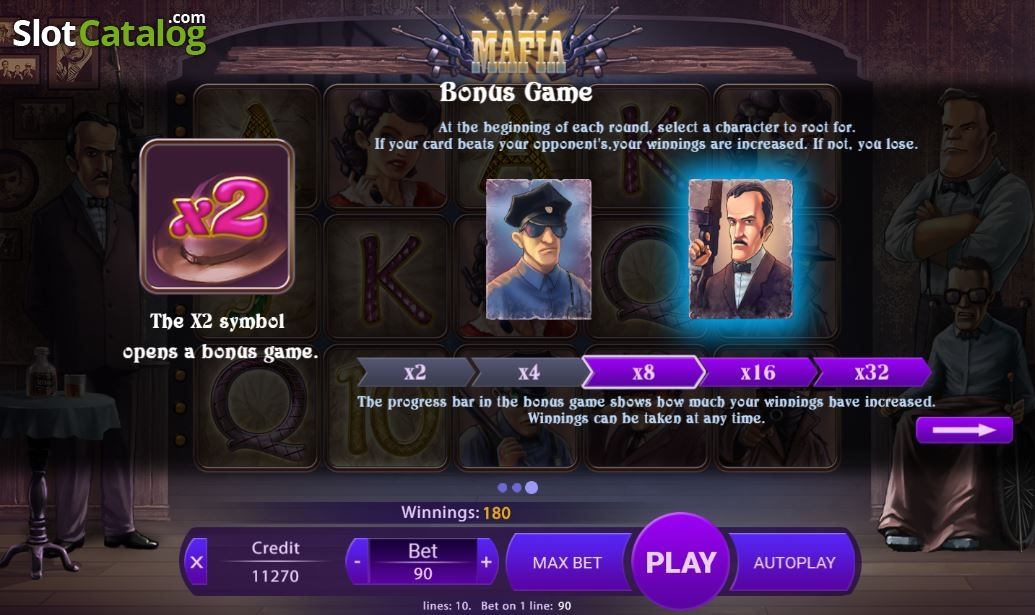Decrease bet with minus button
This screenshot has width=1035, height=615.
(357, 562)
